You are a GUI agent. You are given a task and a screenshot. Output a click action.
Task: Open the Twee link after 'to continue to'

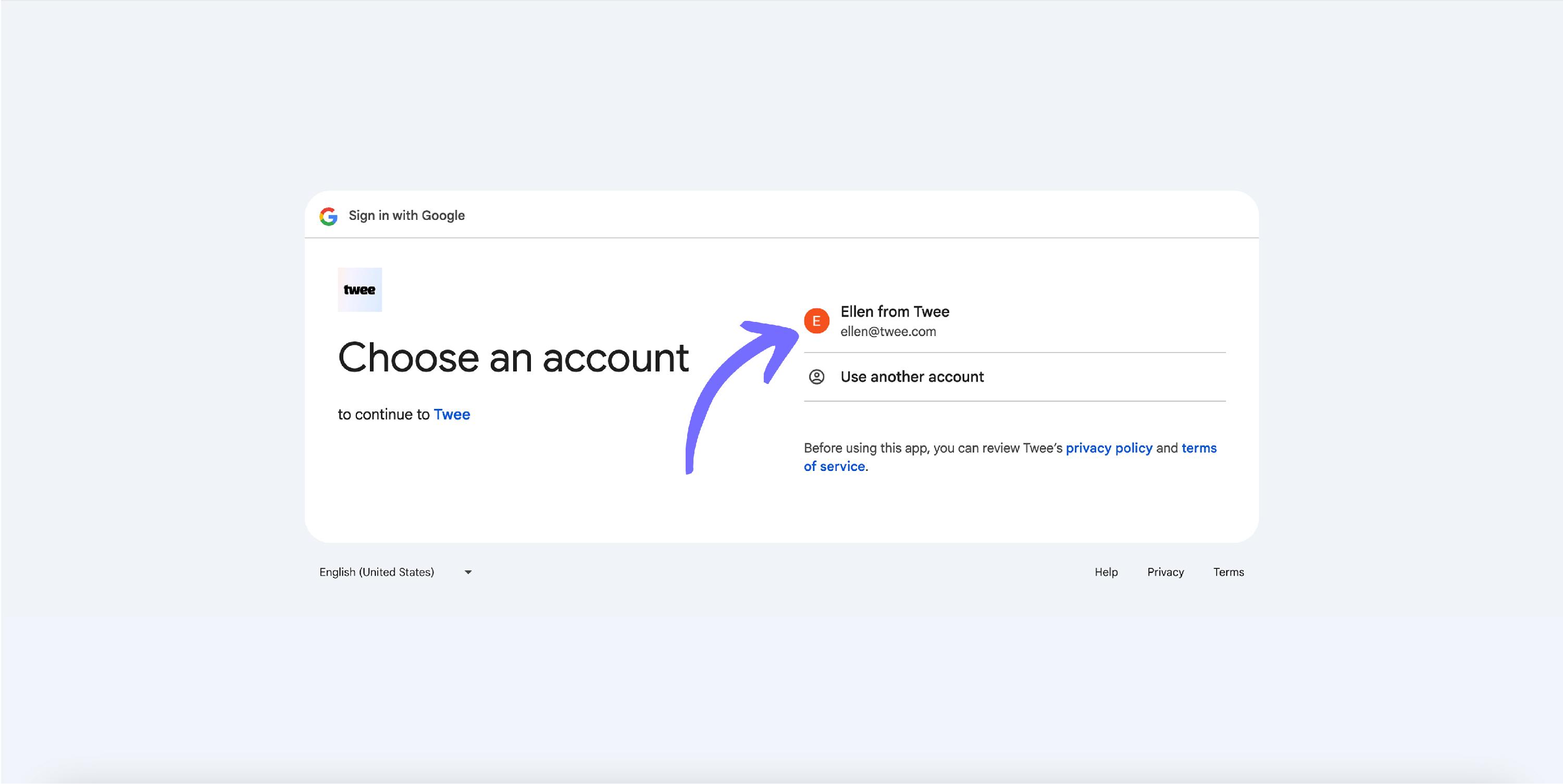pos(452,415)
